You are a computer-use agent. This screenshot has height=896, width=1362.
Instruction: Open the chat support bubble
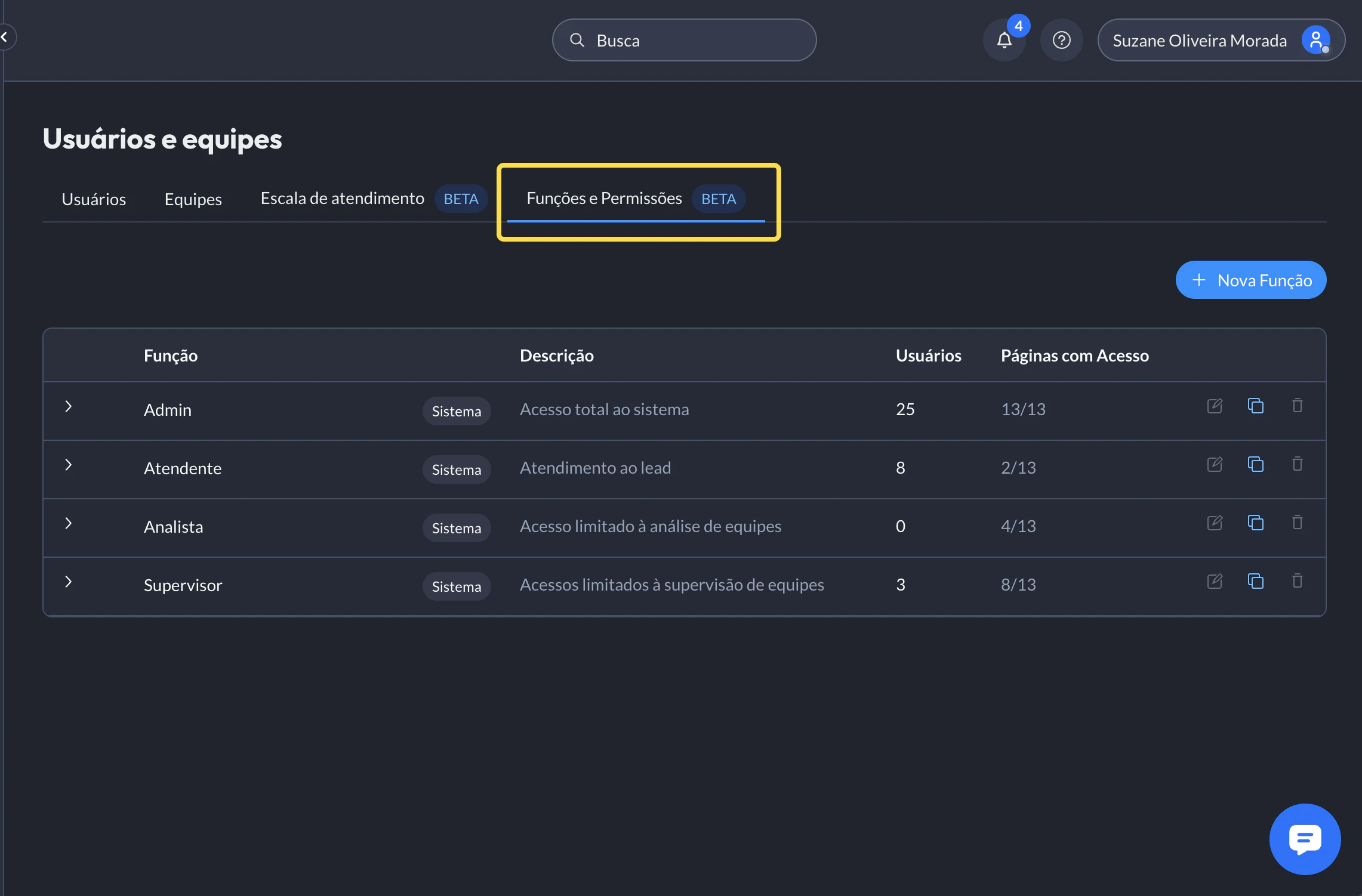point(1305,839)
